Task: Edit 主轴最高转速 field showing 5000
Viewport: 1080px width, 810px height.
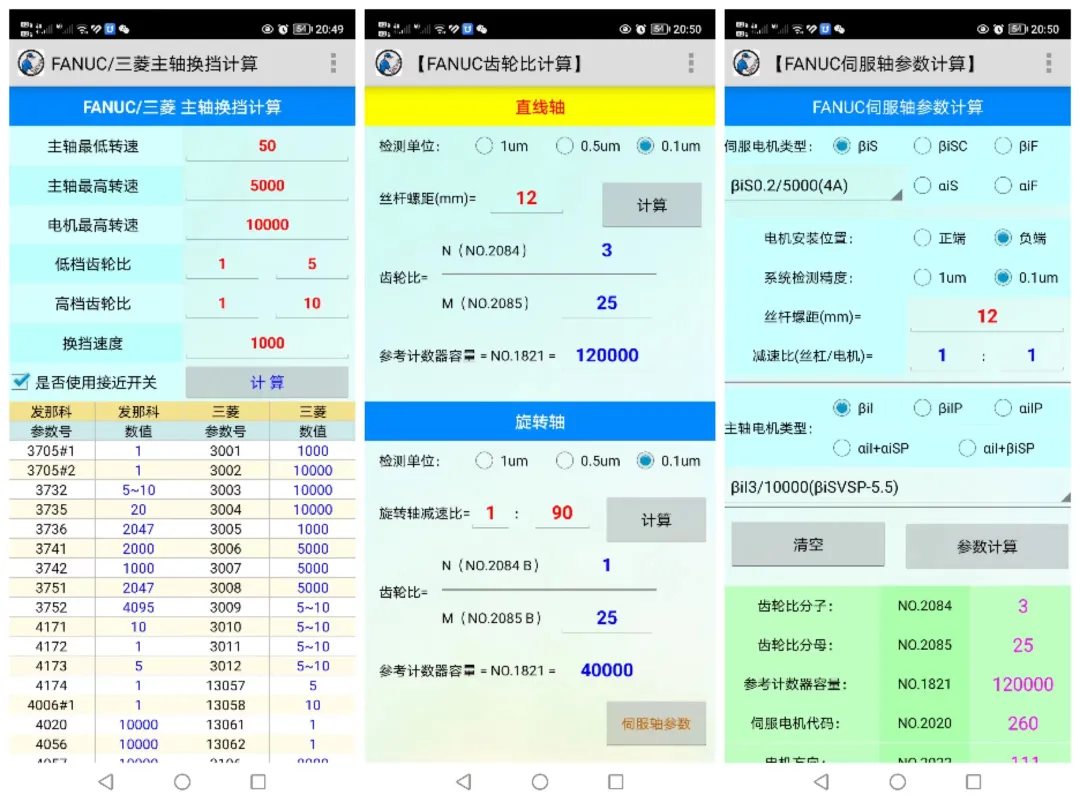Action: click(x=267, y=185)
